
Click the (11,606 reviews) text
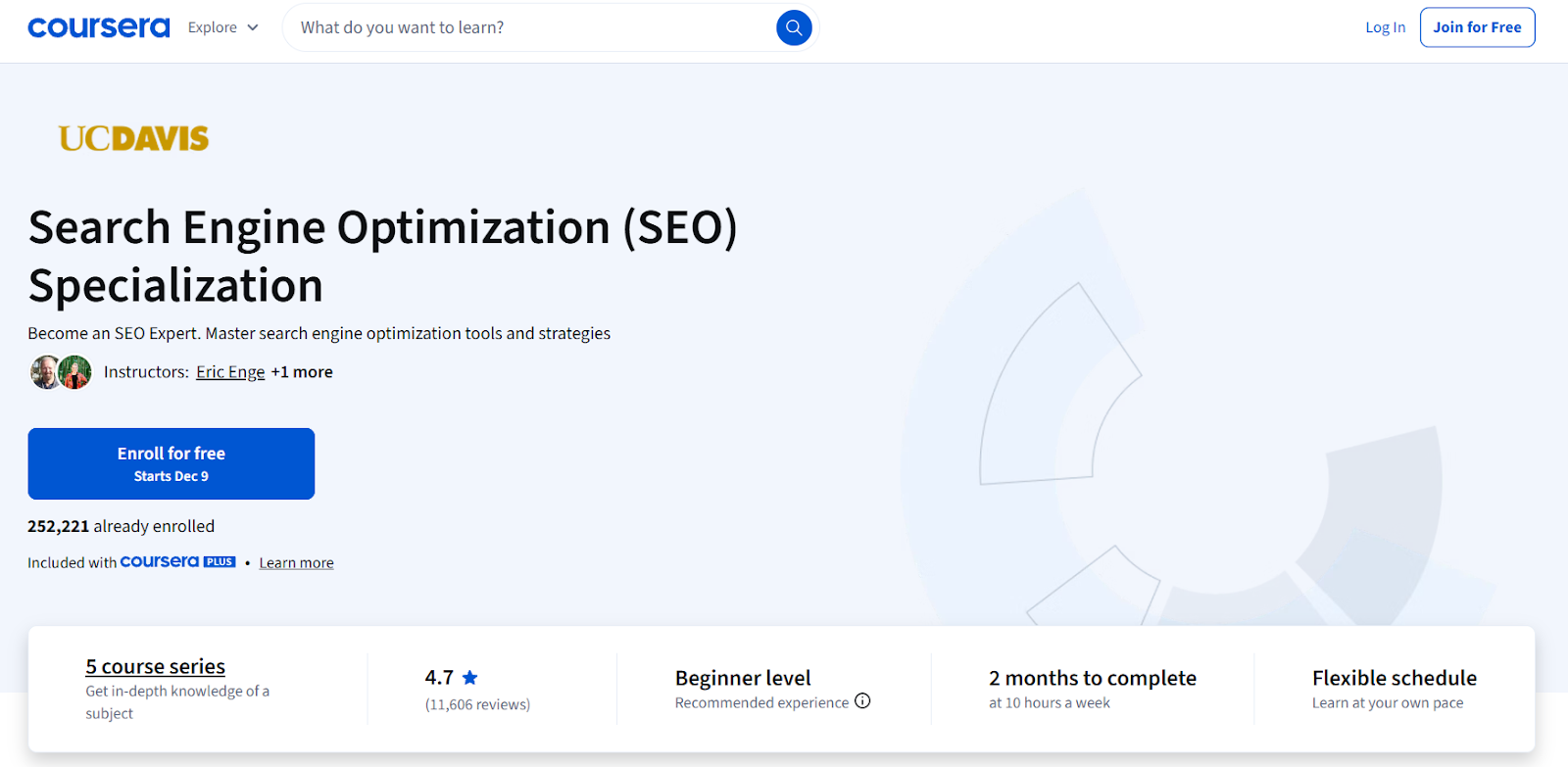477,704
